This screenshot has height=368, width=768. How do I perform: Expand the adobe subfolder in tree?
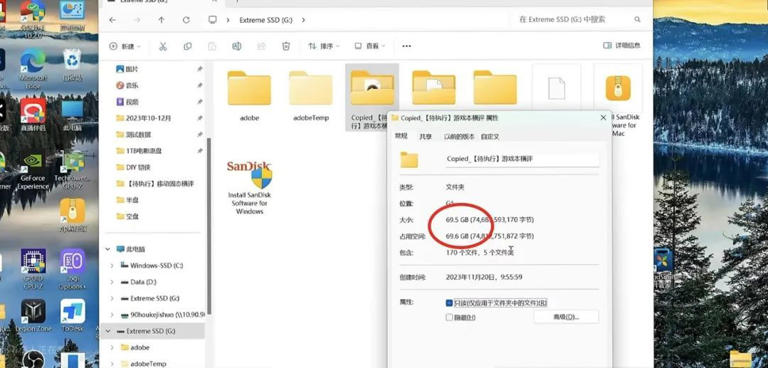[x=112, y=347]
